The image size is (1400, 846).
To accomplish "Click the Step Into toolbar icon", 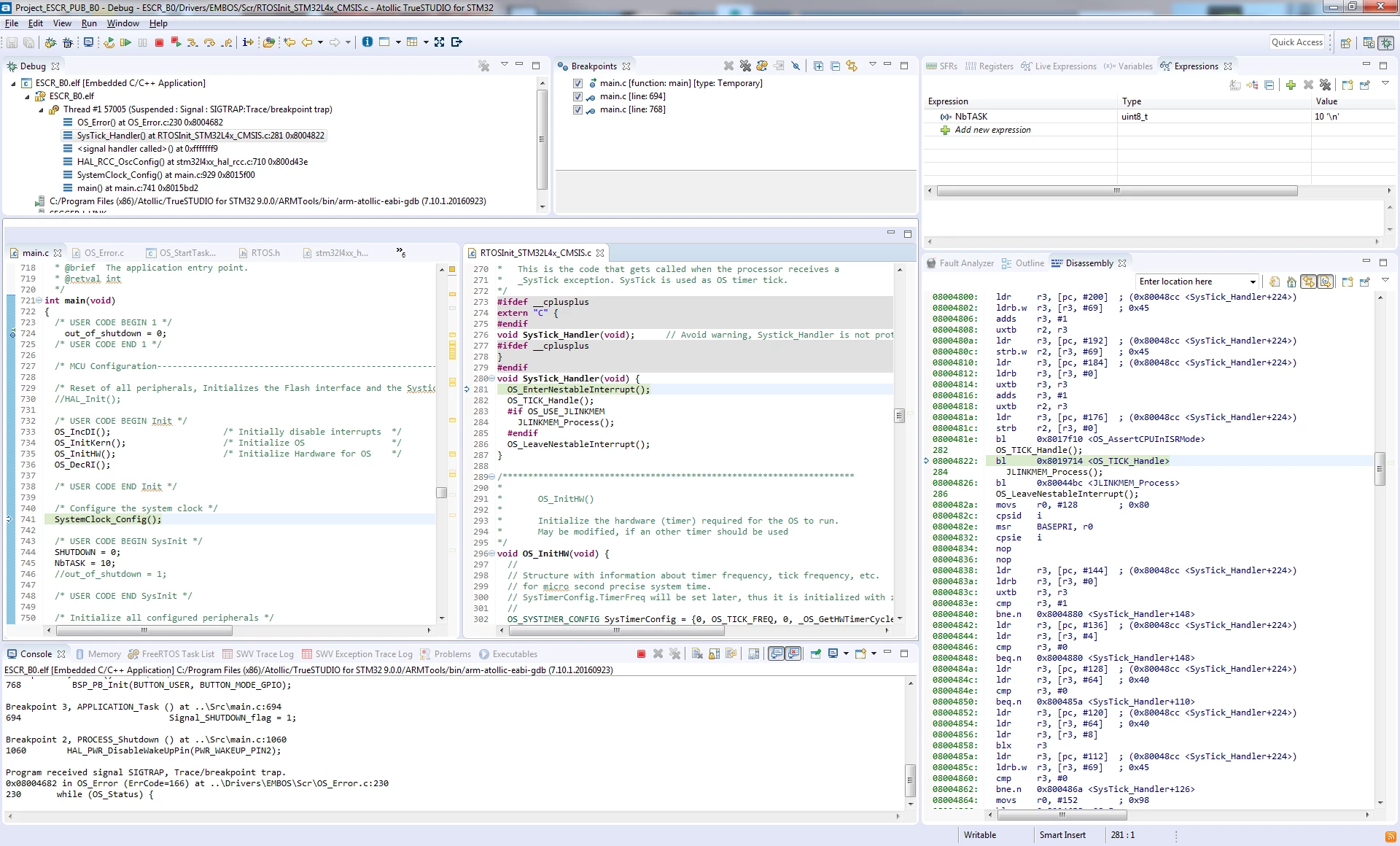I will (x=192, y=42).
